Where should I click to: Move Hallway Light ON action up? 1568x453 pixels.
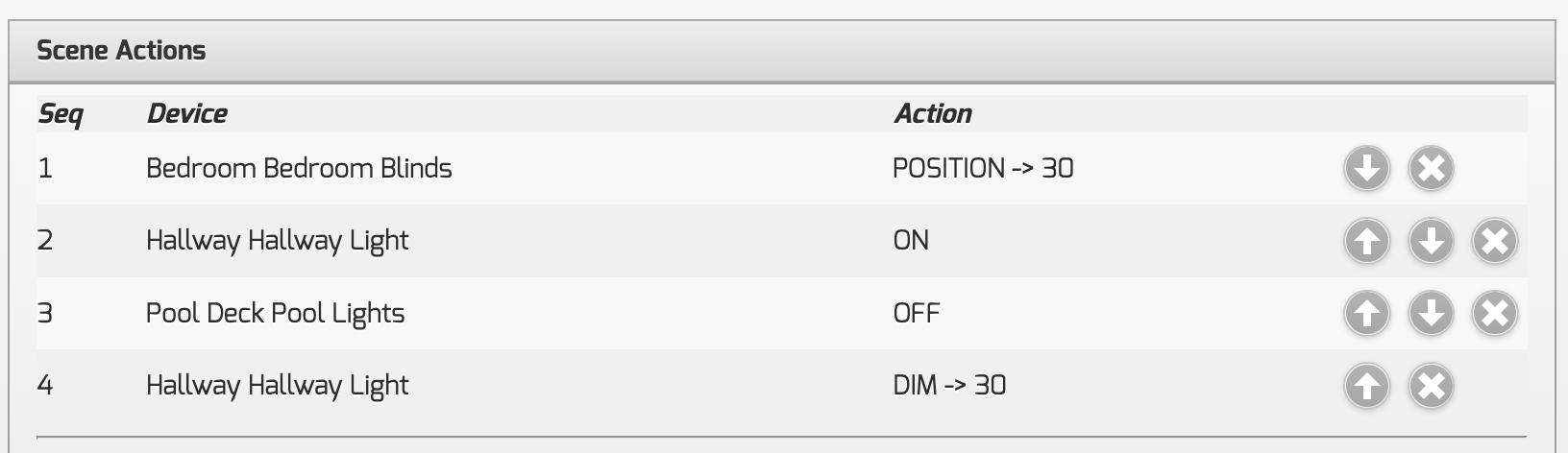coord(1366,241)
